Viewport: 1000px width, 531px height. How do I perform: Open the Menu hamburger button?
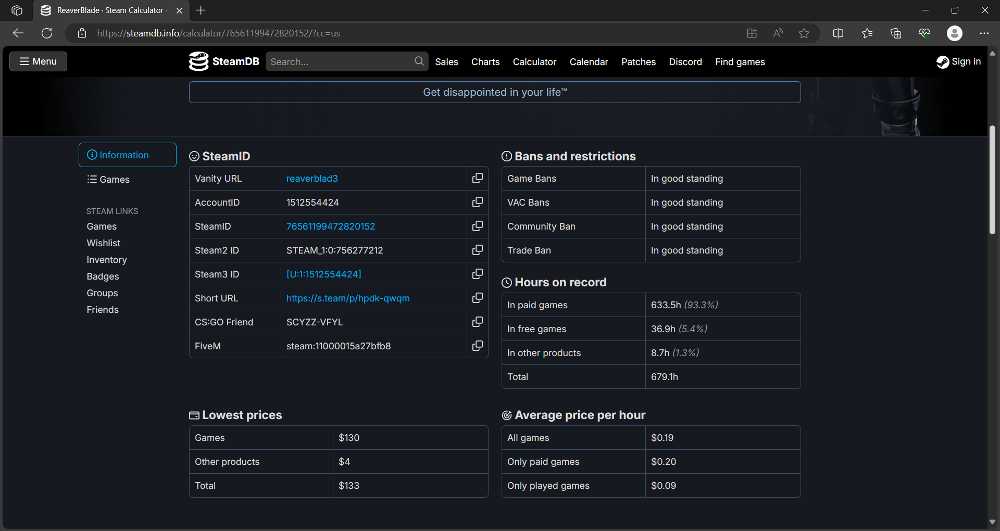coord(38,61)
